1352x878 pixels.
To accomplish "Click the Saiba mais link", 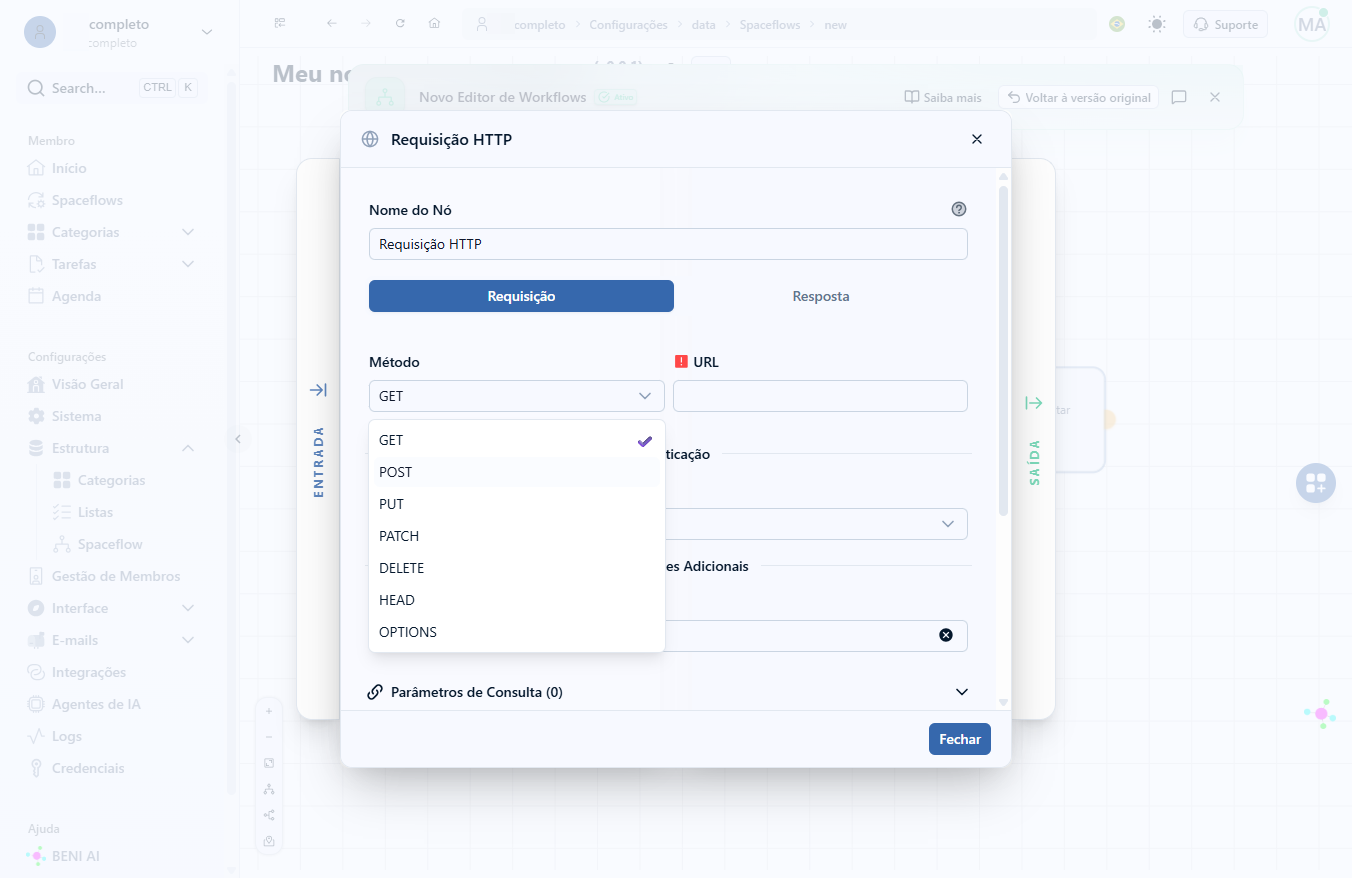I will [x=943, y=97].
